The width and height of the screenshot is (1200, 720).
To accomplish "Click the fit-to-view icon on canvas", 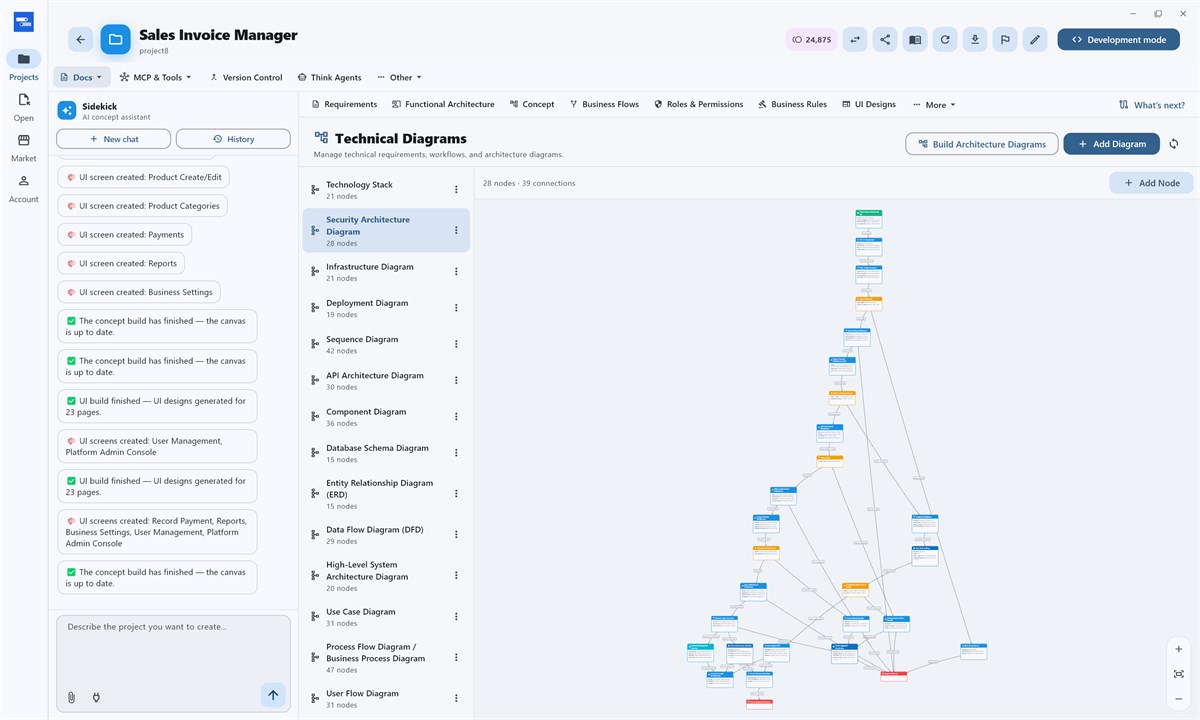I will (1179, 674).
